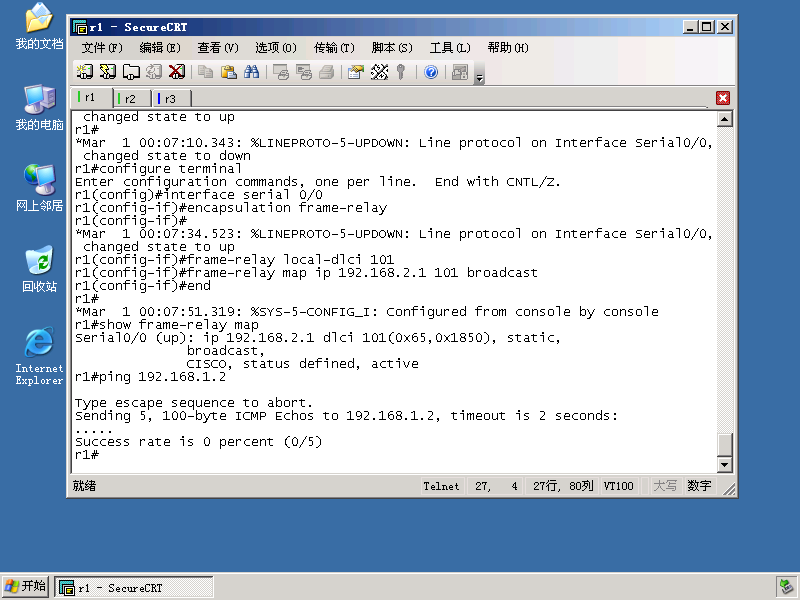Open Session Options from toolbar icon
This screenshot has height=600, width=800.
point(356,72)
